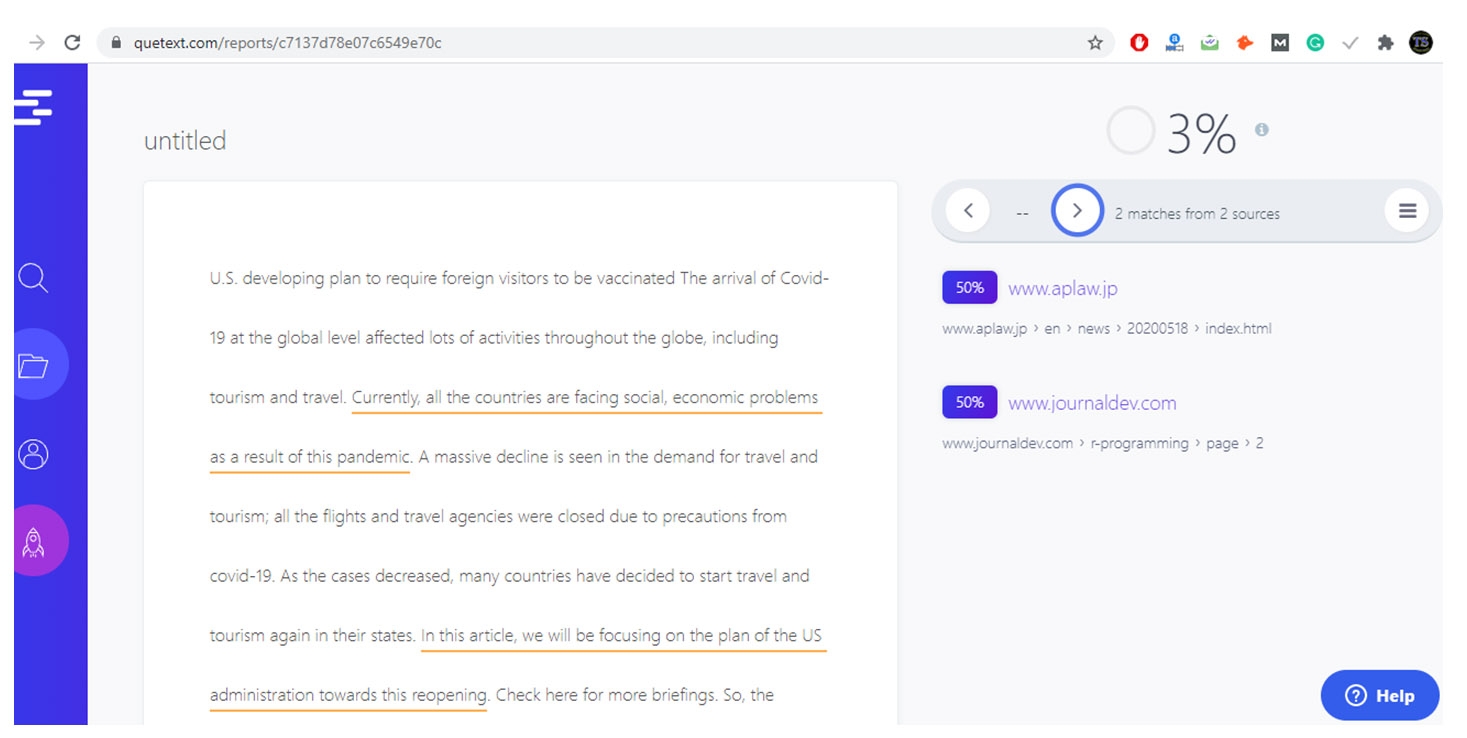The width and height of the screenshot is (1467, 738).
Task: Click the quetext.com address bar
Action: 600,43
